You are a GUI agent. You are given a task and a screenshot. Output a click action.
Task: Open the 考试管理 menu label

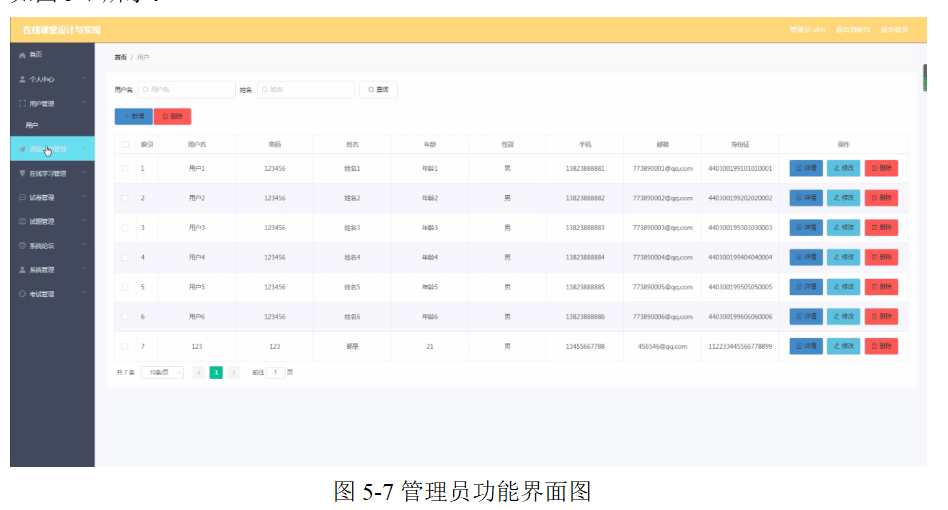[42, 295]
